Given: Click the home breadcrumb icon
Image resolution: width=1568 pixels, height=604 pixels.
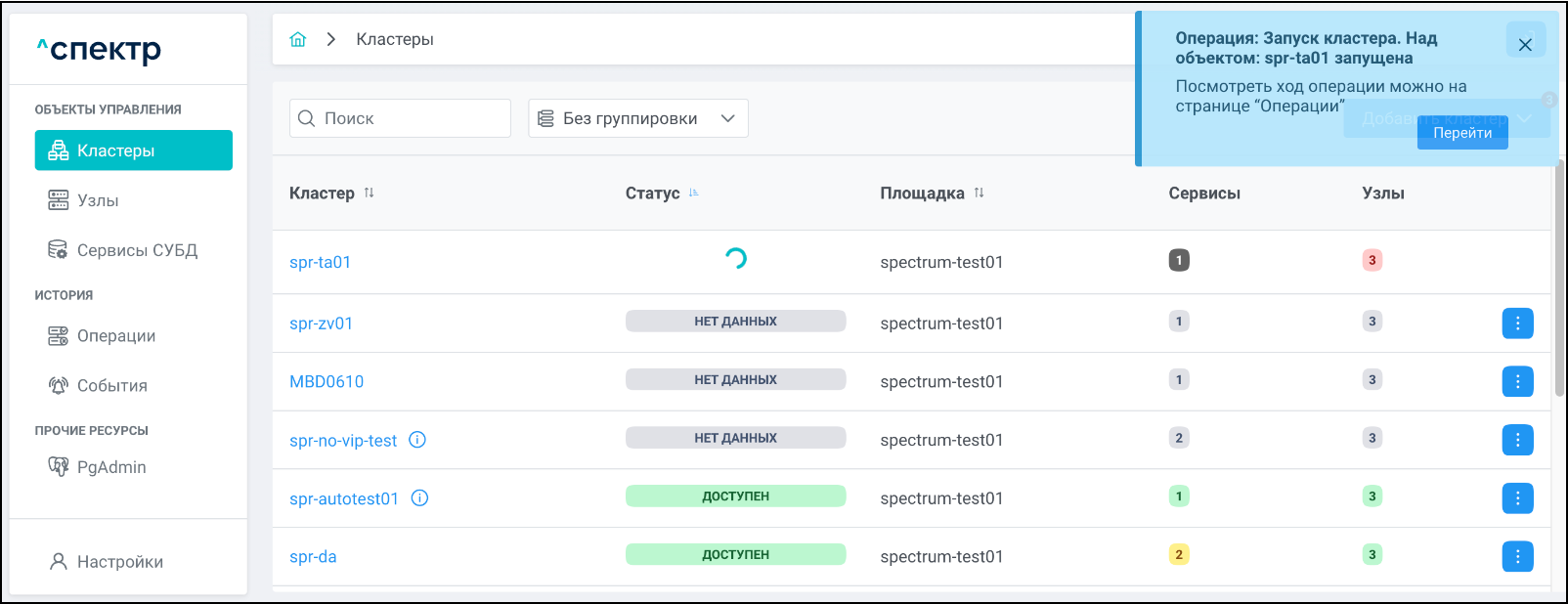Looking at the screenshot, I should click(298, 39).
